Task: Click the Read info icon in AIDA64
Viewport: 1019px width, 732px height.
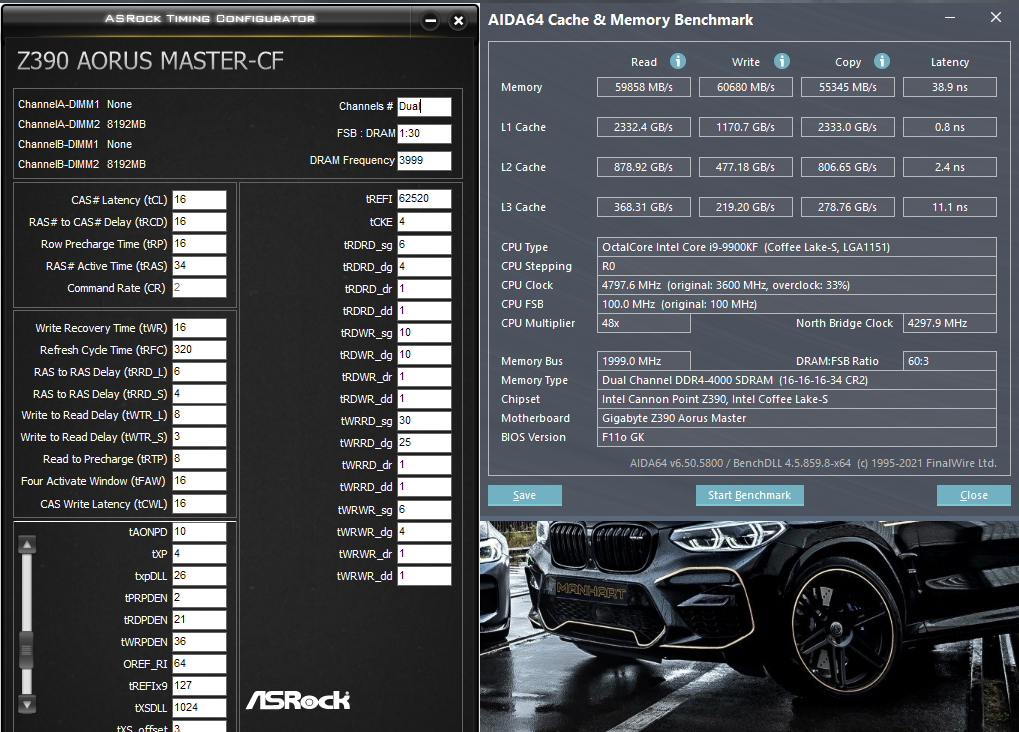Action: (678, 61)
